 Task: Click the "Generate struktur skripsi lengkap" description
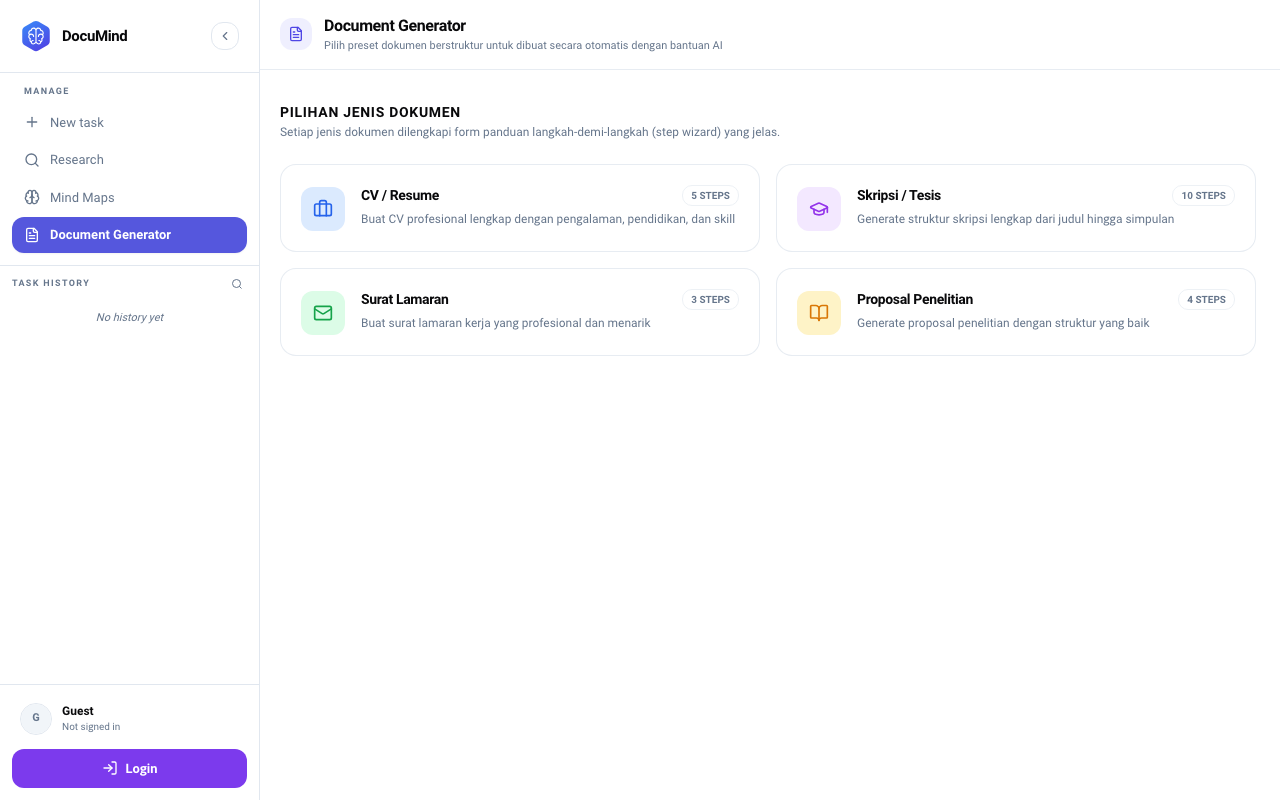[1015, 219]
